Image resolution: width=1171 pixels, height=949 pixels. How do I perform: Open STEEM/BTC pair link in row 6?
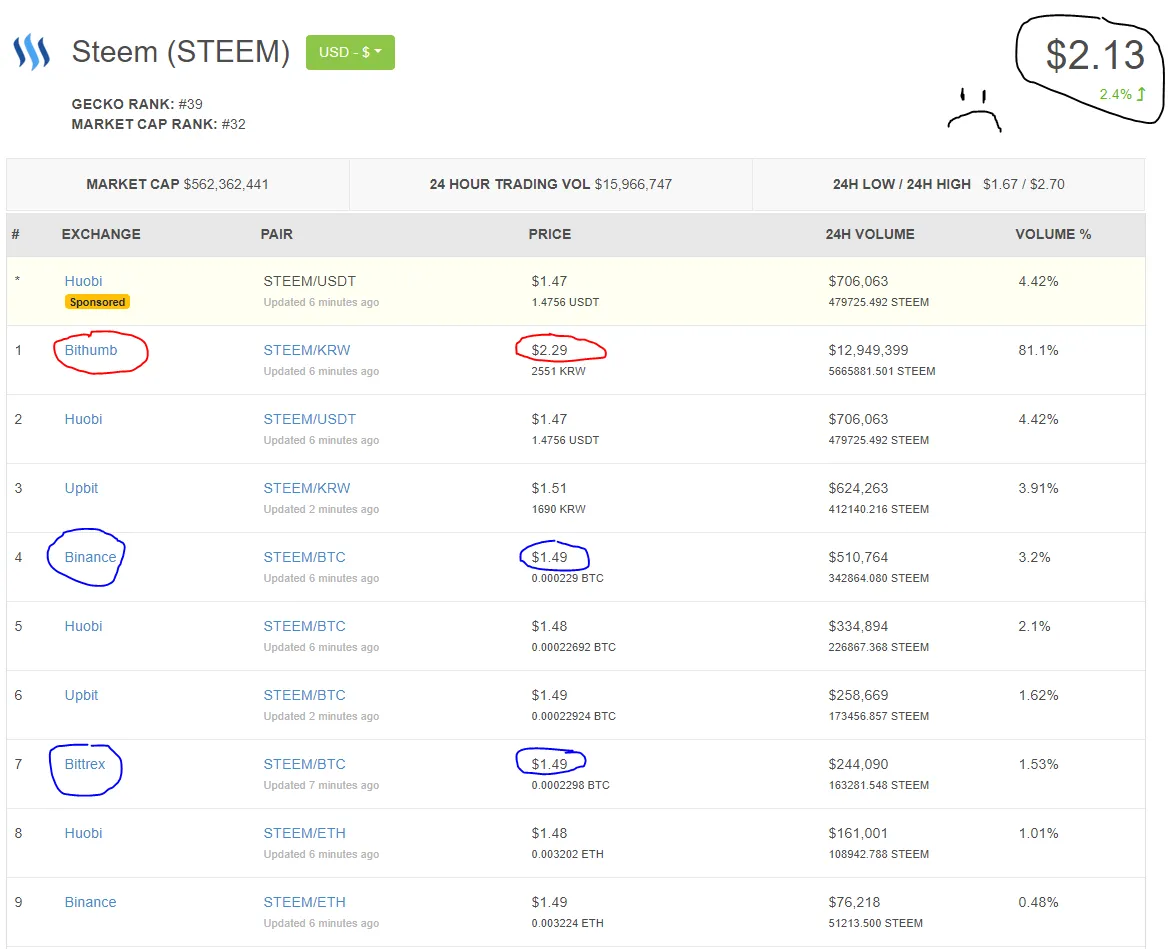[x=304, y=695]
